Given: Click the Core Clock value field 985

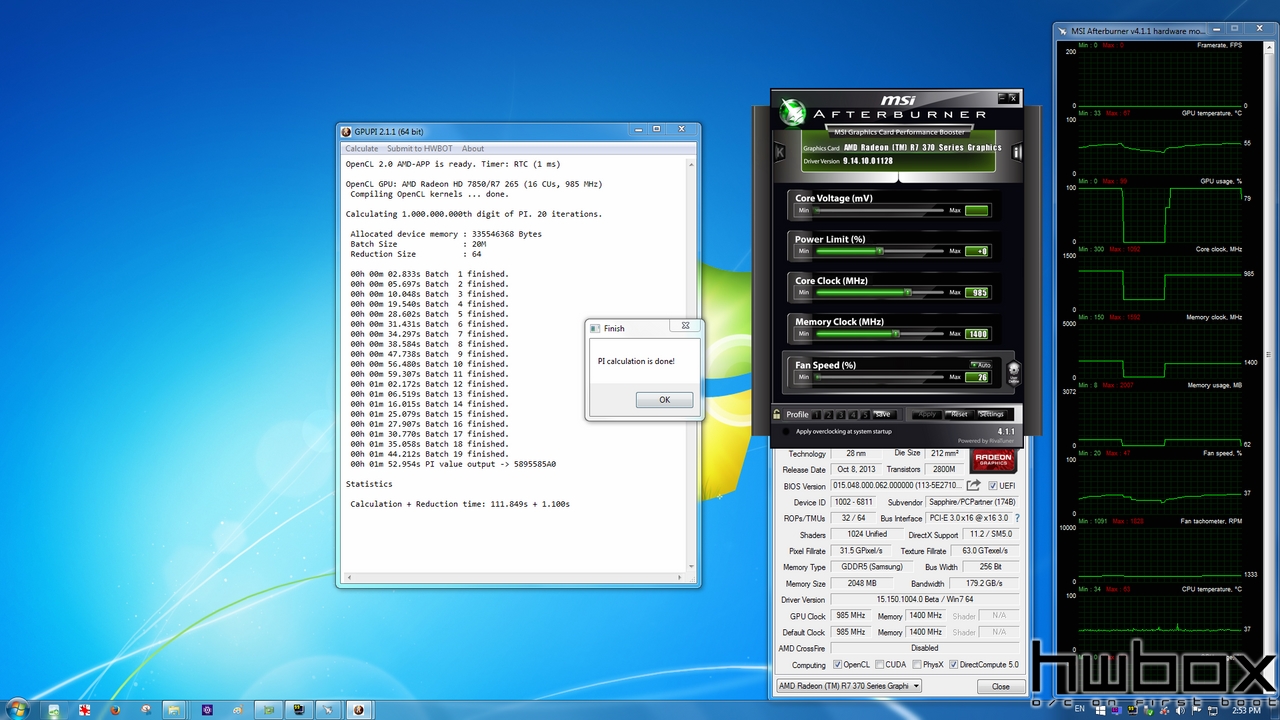Looking at the screenshot, I should (x=976, y=292).
